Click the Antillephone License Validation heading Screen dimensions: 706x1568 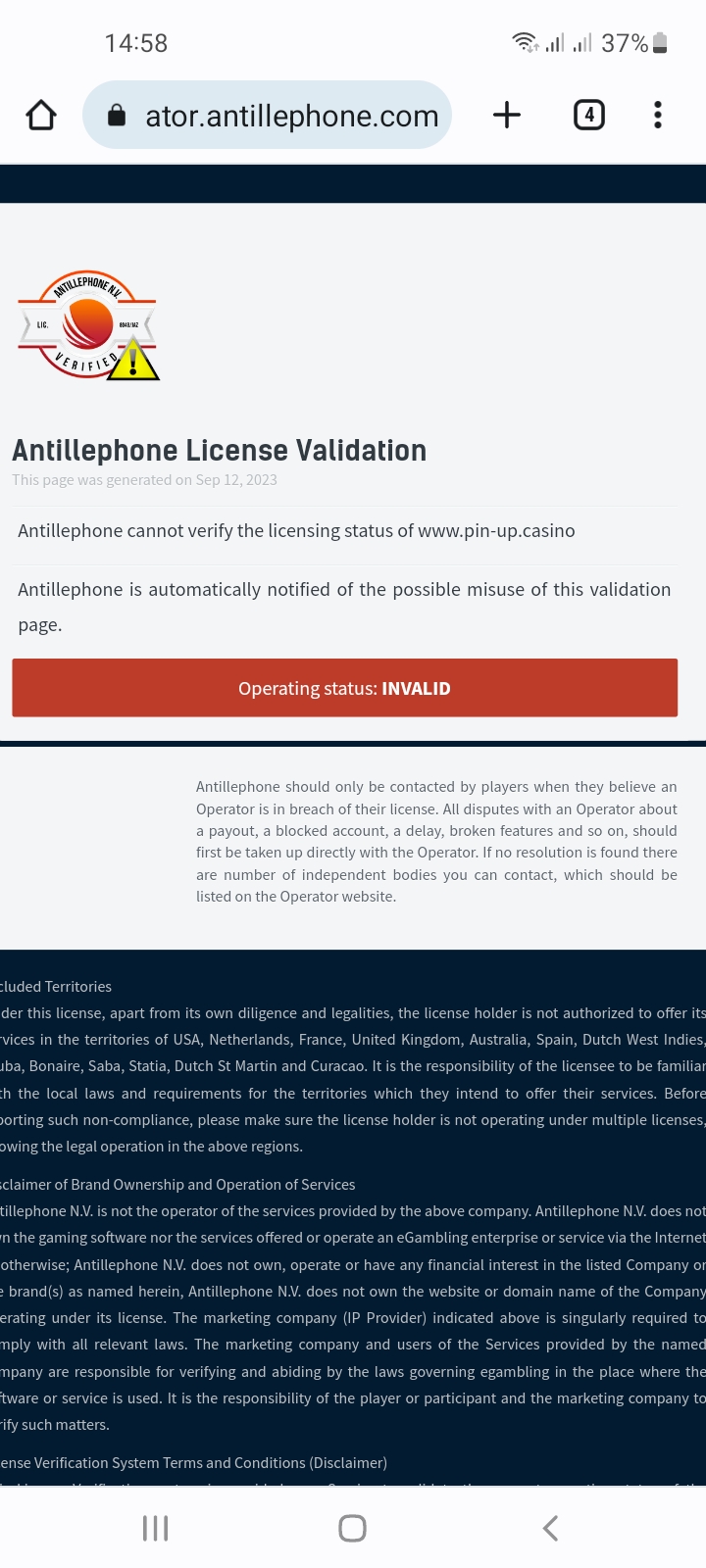(x=220, y=451)
